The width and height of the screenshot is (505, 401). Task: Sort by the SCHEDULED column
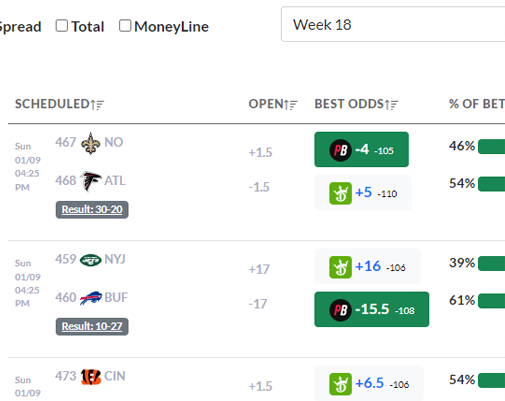tap(59, 104)
